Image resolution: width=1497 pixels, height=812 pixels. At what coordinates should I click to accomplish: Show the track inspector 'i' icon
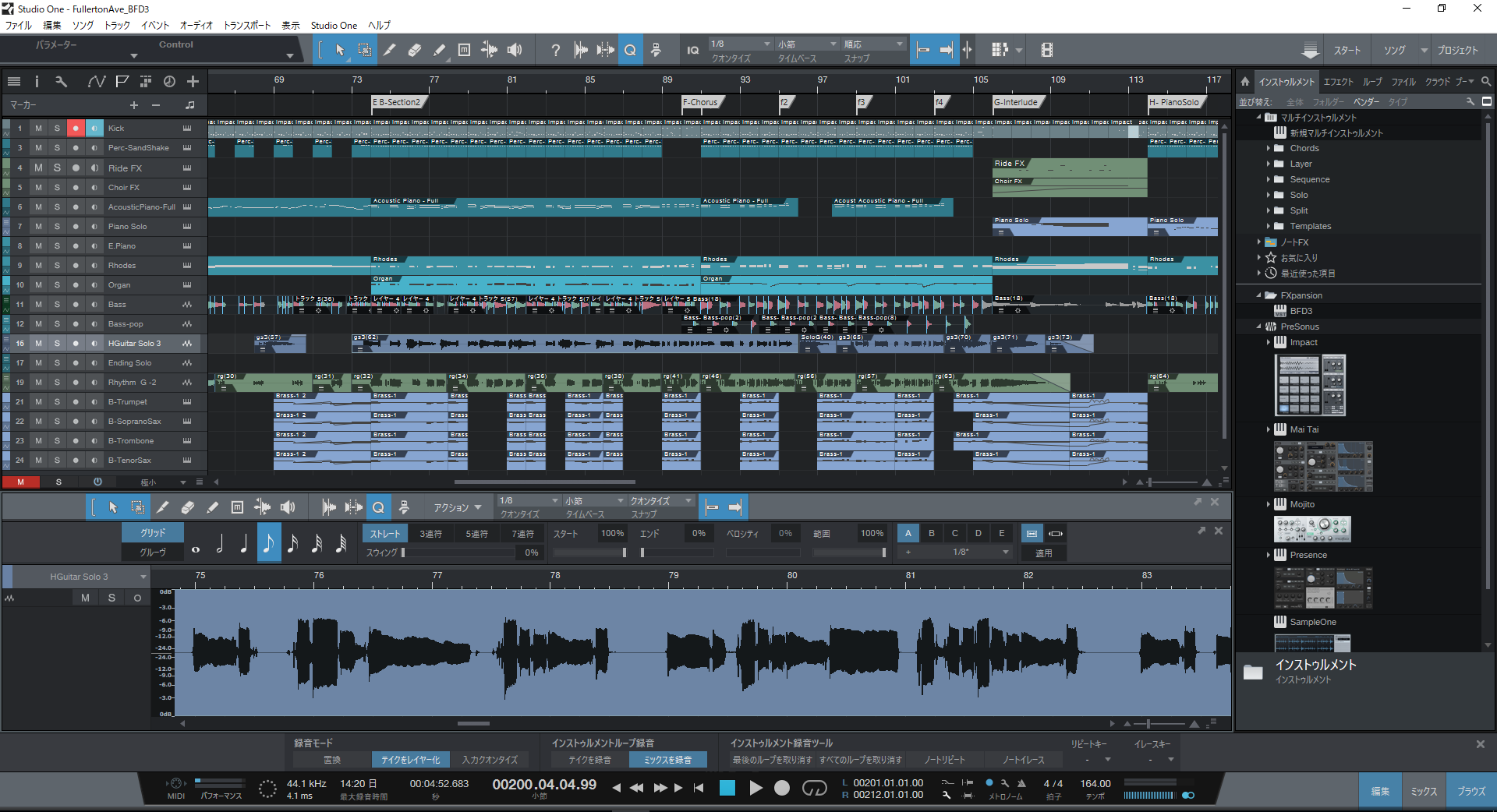[37, 81]
